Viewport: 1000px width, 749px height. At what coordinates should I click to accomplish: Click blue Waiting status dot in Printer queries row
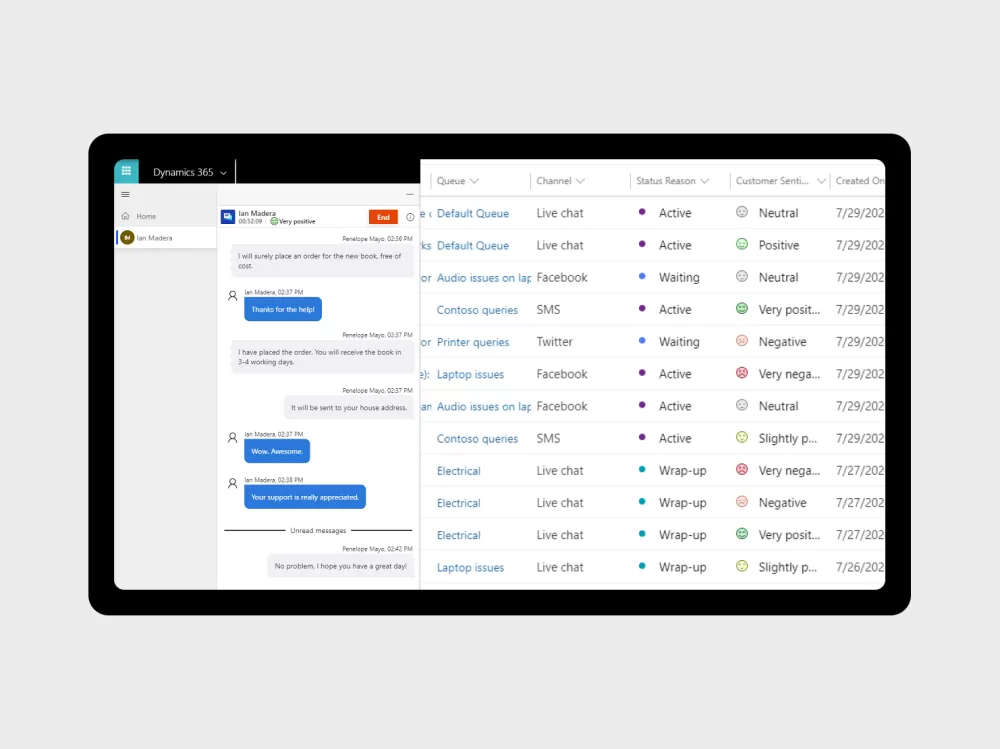click(642, 341)
